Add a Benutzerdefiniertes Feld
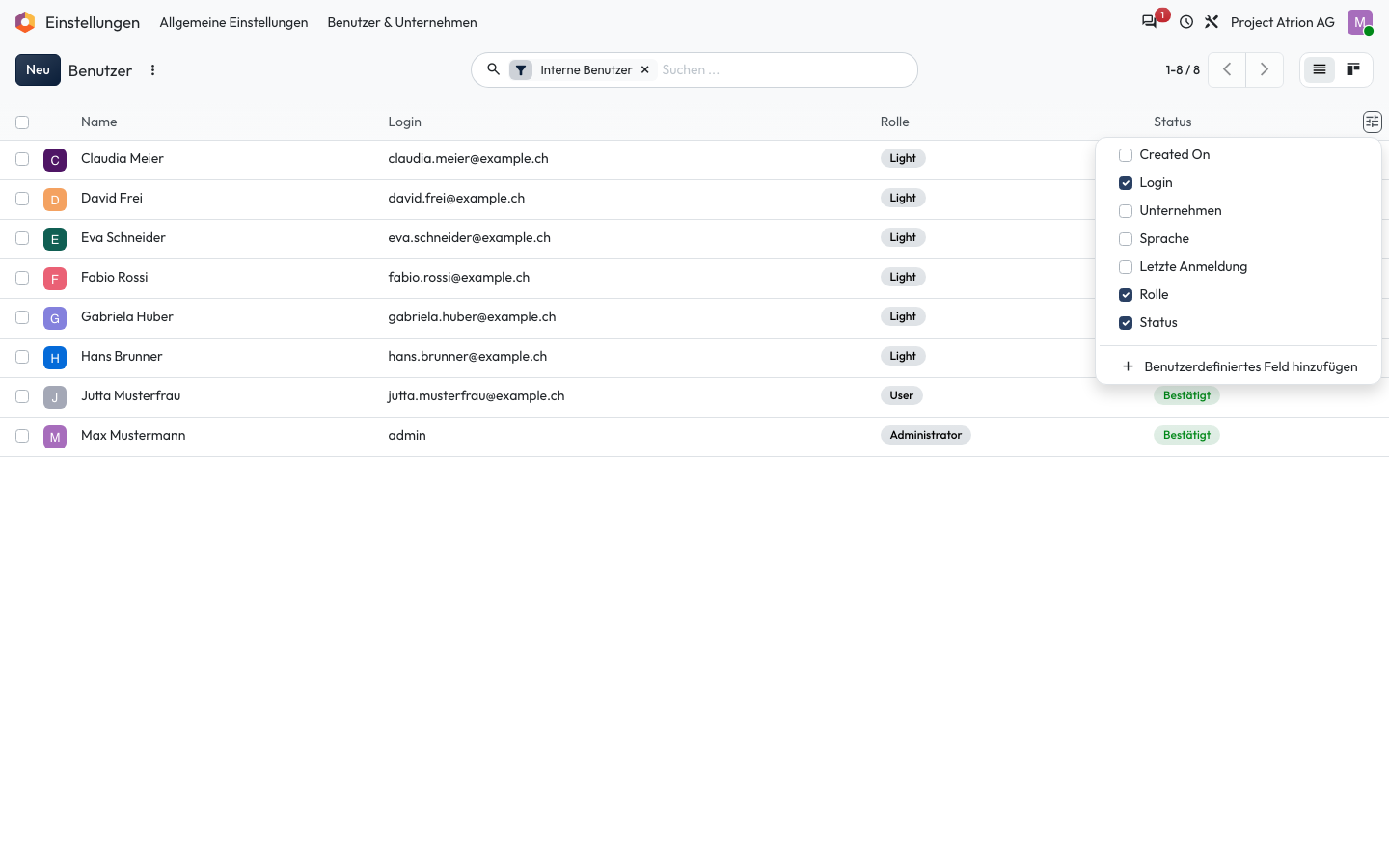Screen dimensions: 1389x868 click(x=1240, y=366)
